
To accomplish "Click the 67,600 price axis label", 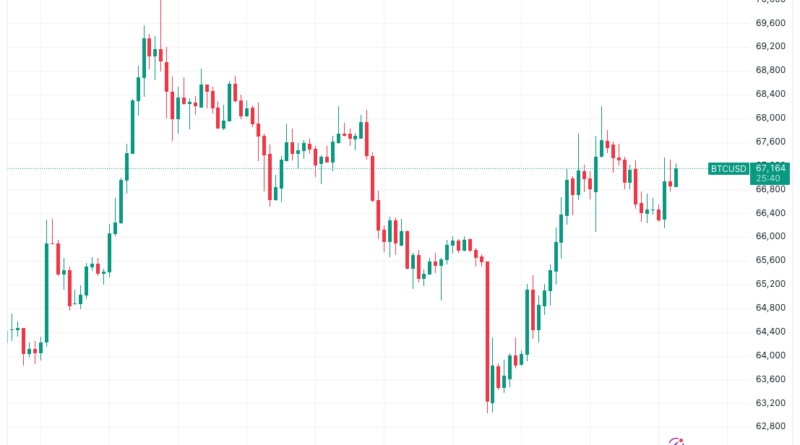I will pos(769,142).
